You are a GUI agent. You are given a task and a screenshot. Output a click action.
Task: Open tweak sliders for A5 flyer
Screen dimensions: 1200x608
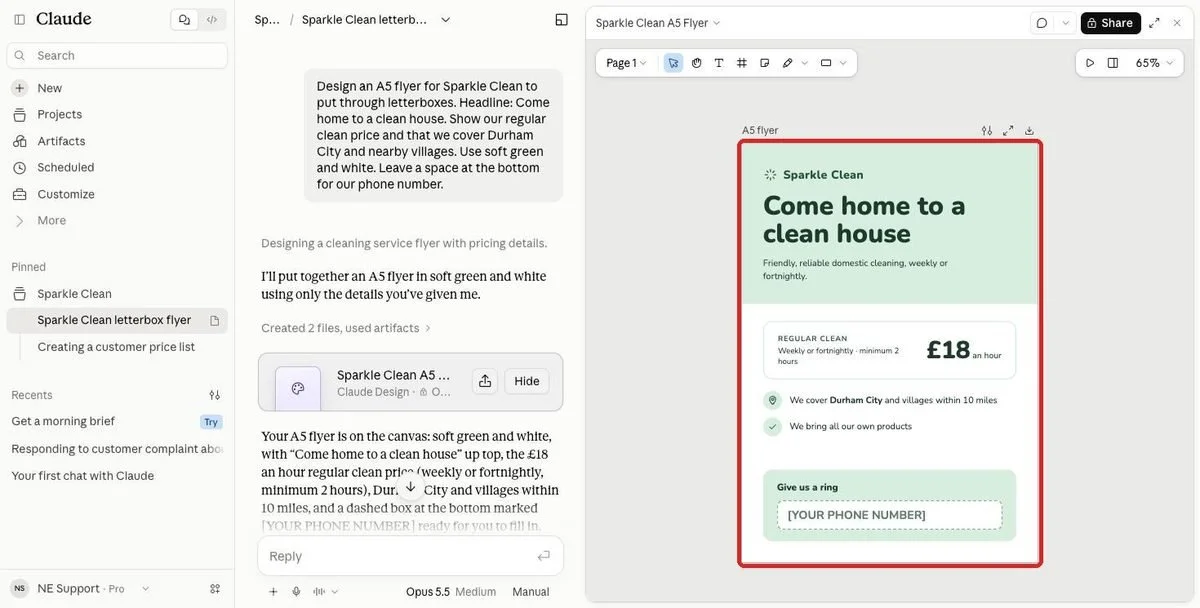pos(987,131)
